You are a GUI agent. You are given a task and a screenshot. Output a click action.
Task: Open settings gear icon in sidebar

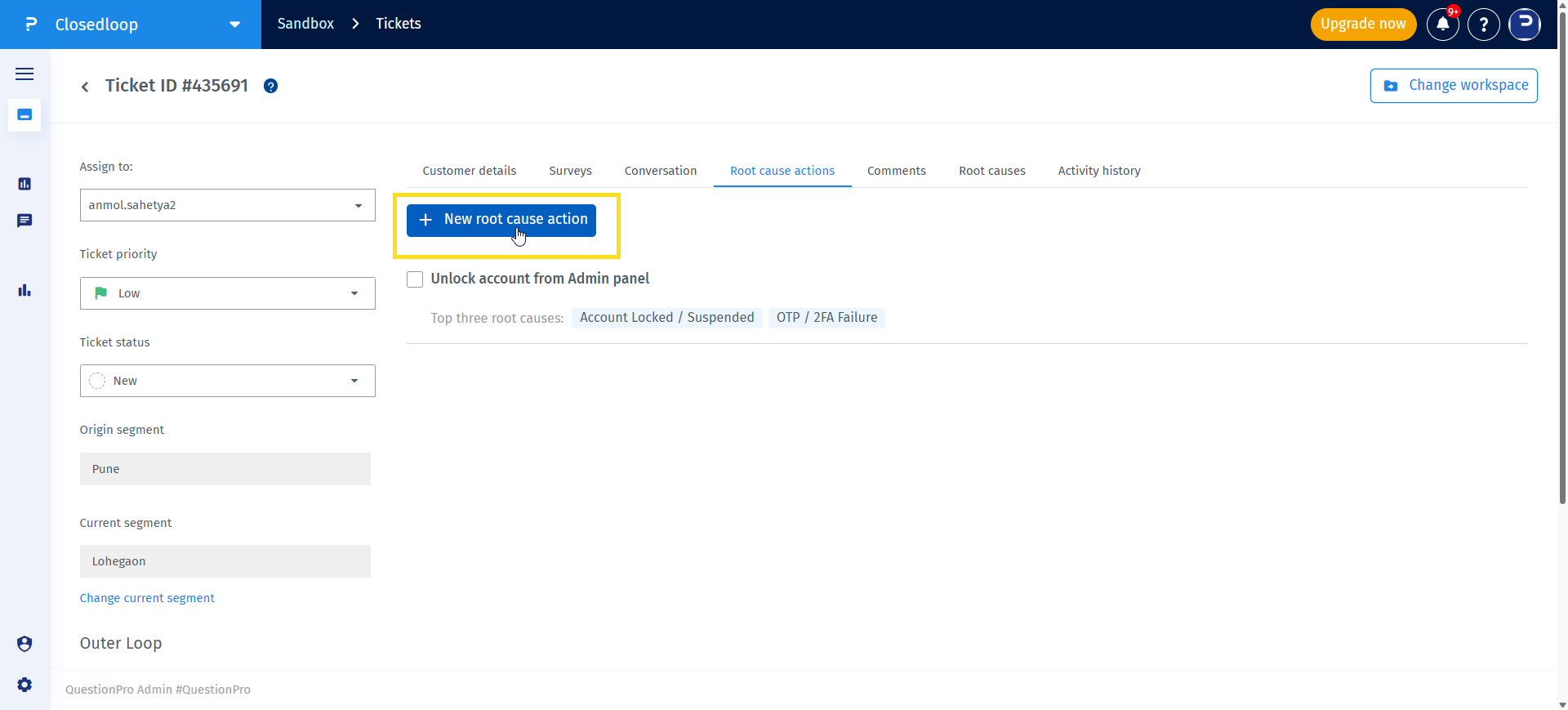coord(24,685)
